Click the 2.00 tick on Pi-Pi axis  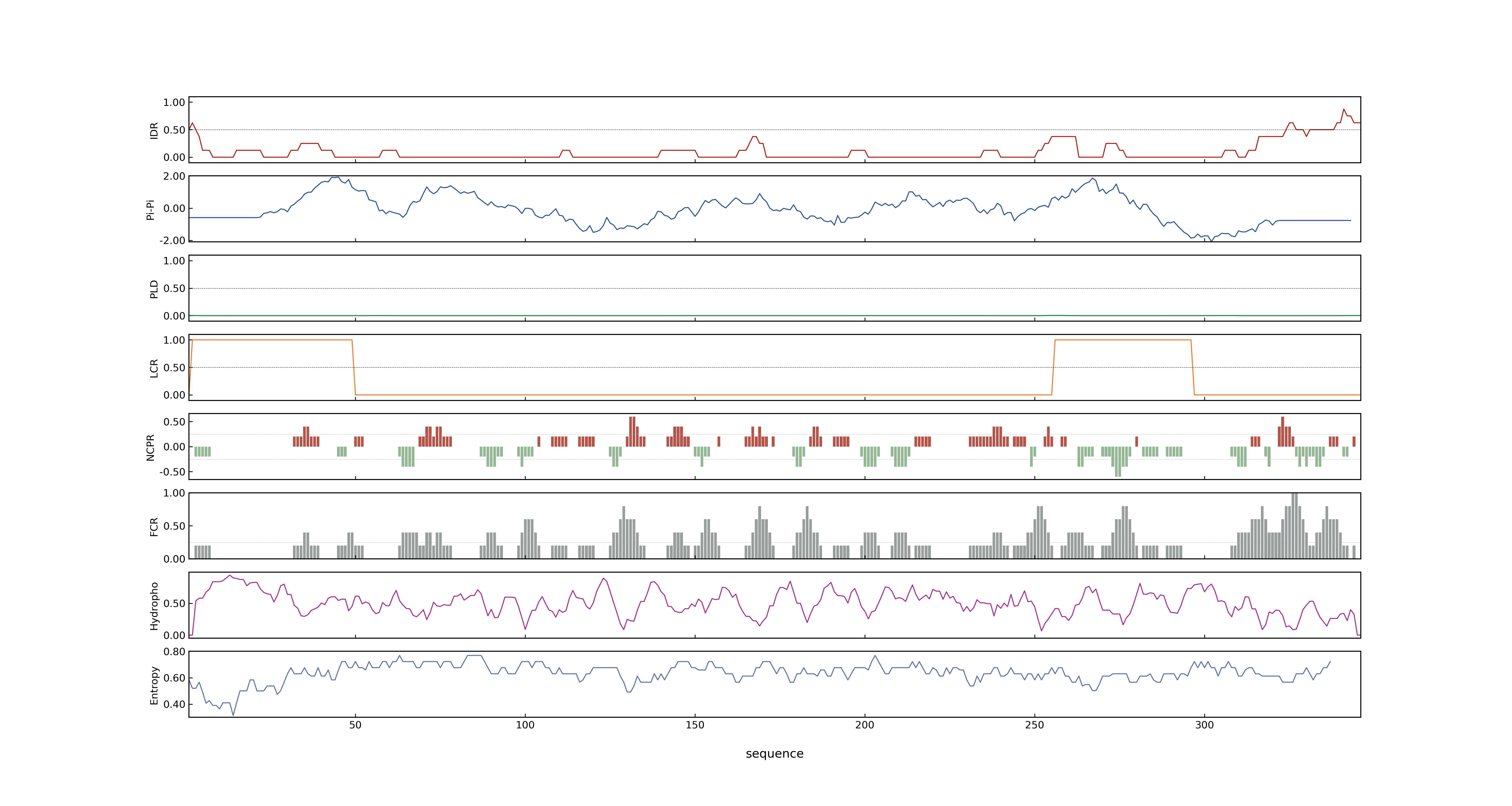[174, 176]
